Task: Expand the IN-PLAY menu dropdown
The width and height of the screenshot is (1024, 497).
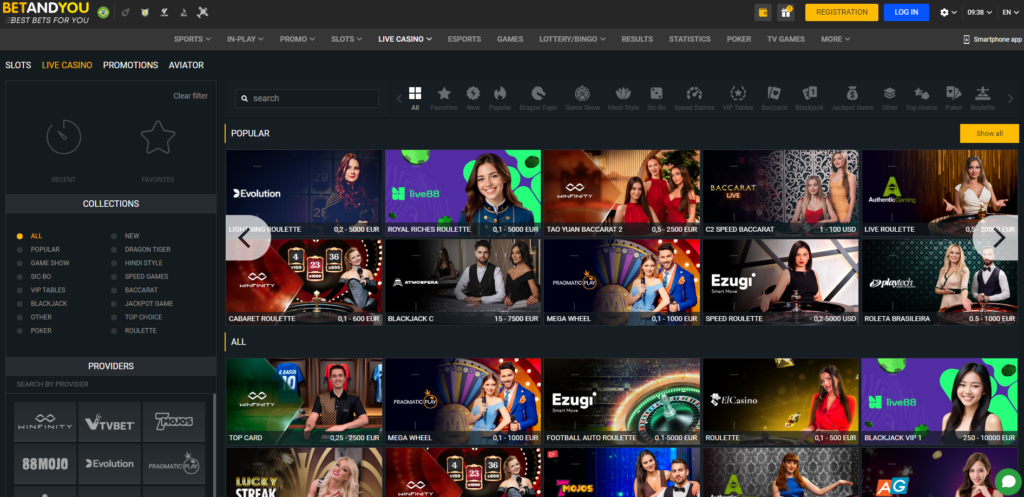Action: coord(246,39)
